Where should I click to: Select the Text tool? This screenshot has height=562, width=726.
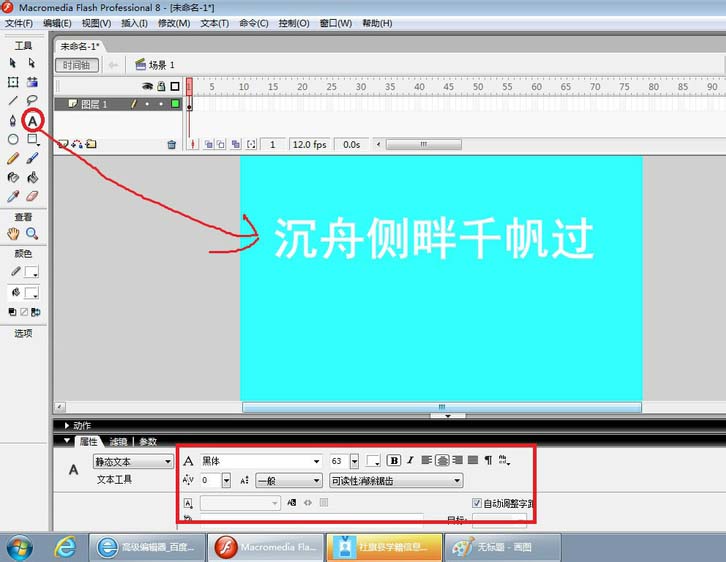[x=32, y=121]
